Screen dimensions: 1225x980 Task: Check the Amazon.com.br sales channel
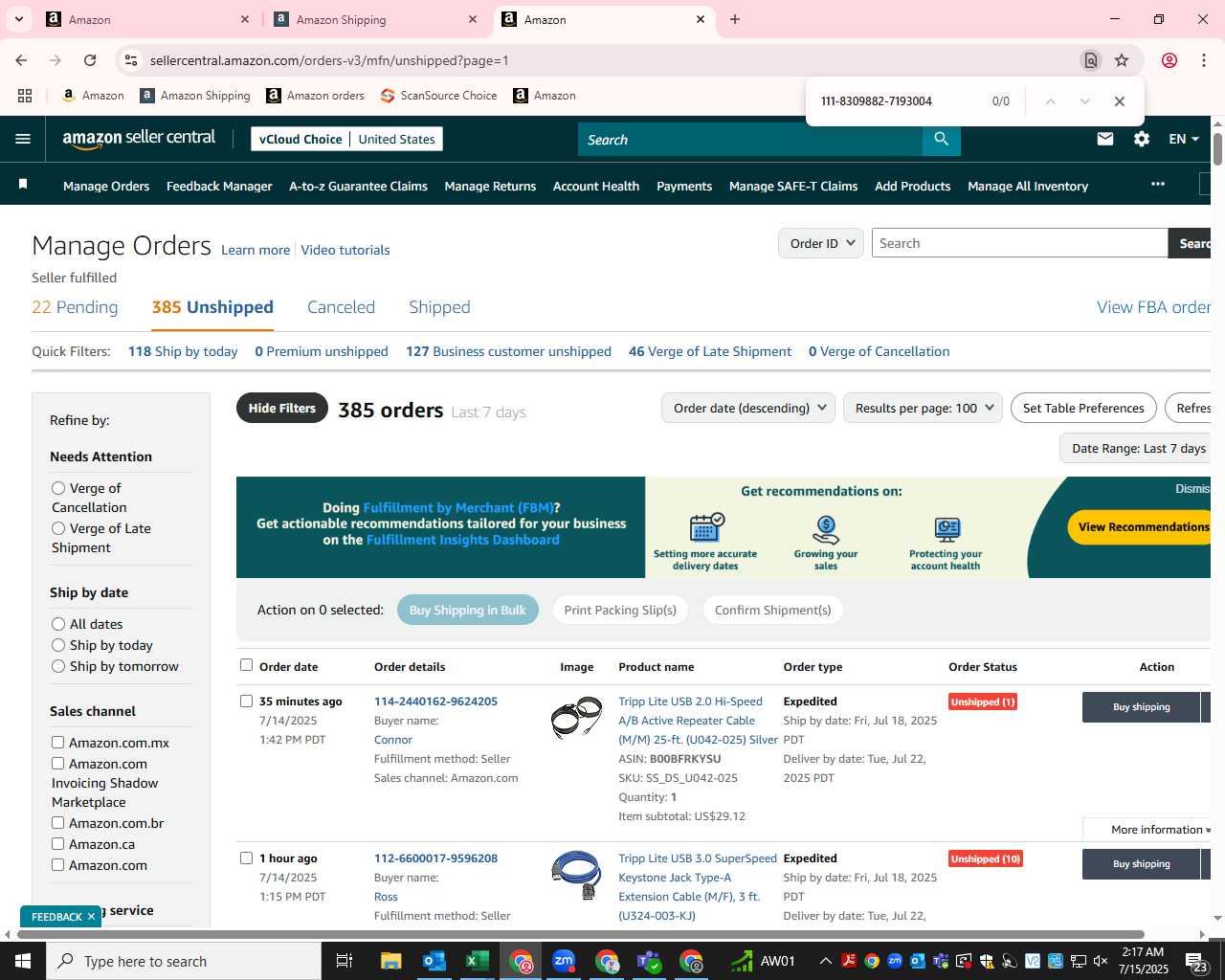click(58, 823)
